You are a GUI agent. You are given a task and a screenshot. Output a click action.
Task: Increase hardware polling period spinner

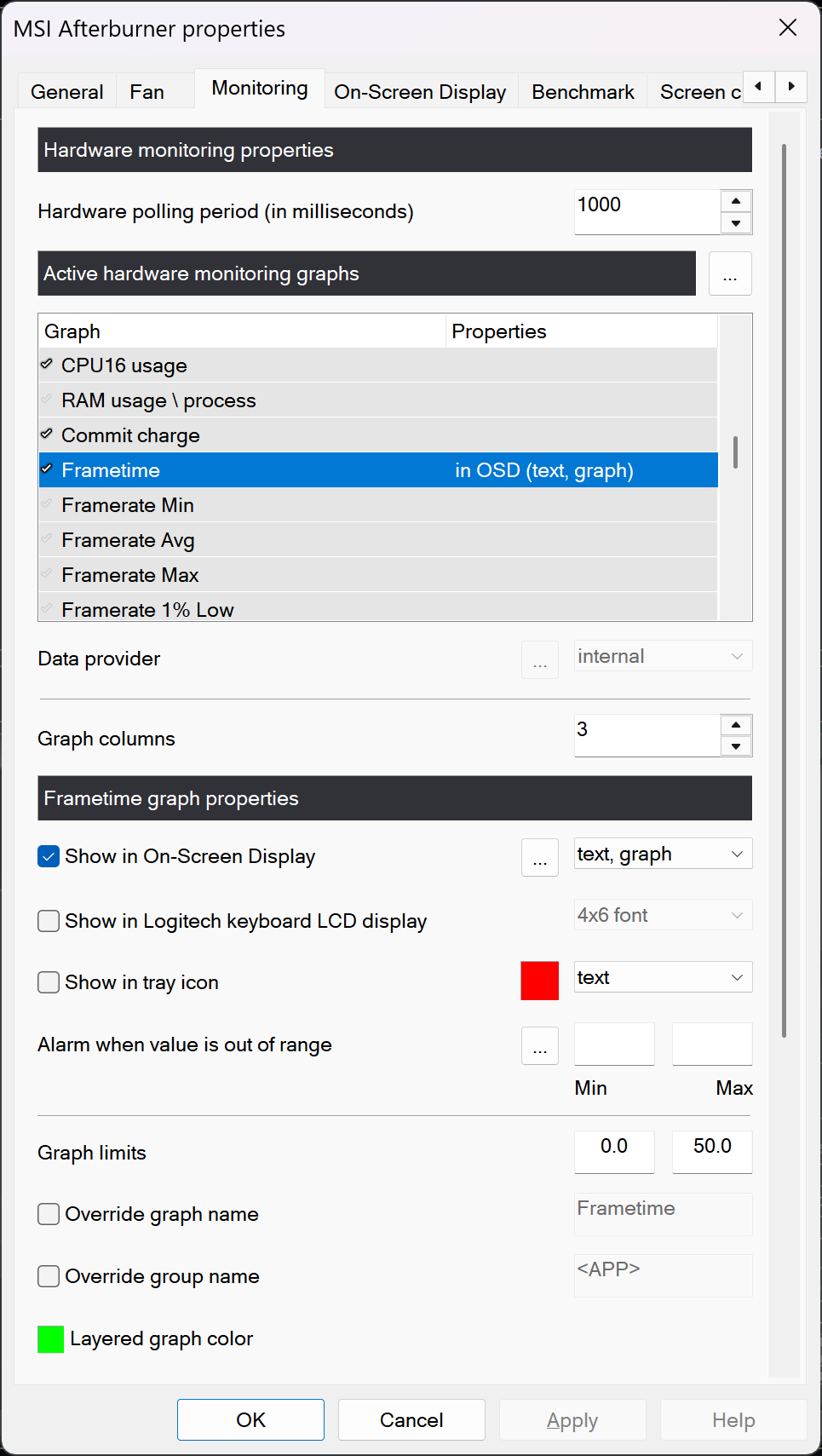click(736, 201)
